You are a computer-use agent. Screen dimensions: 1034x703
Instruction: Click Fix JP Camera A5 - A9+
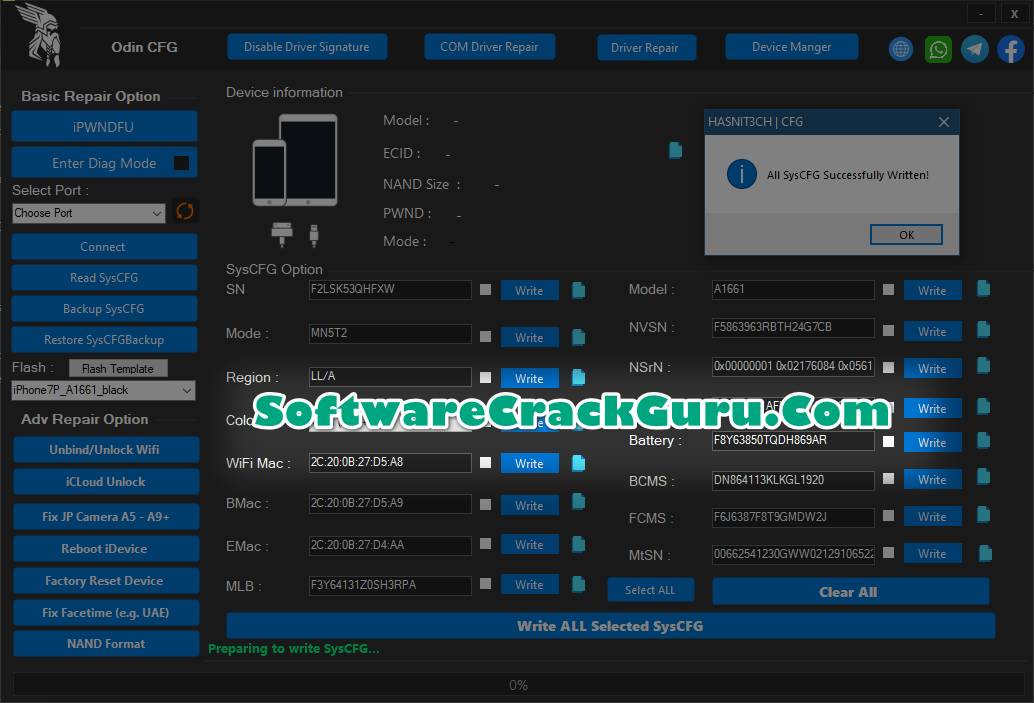[106, 516]
